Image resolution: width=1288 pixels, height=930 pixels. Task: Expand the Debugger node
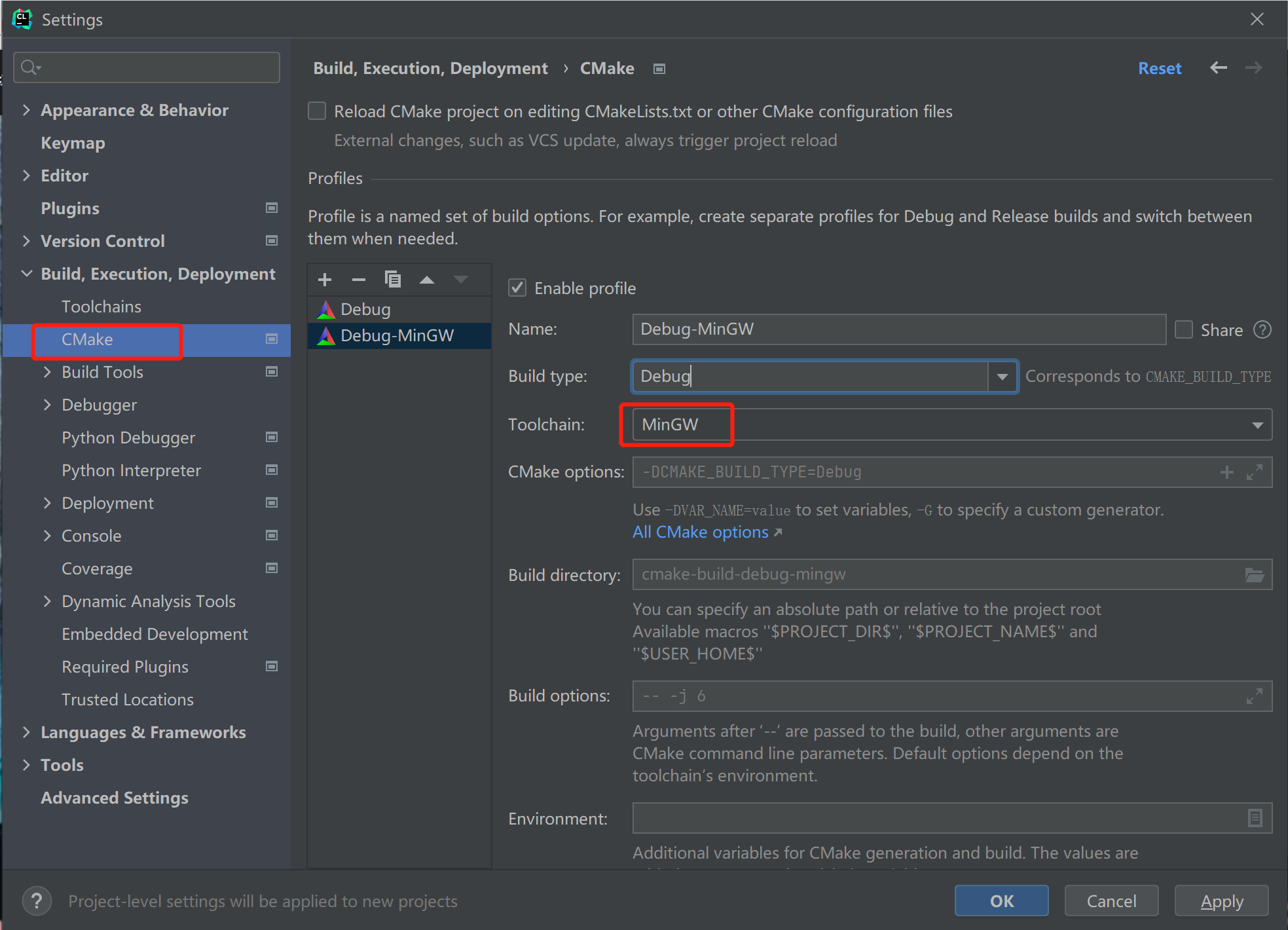pos(47,405)
